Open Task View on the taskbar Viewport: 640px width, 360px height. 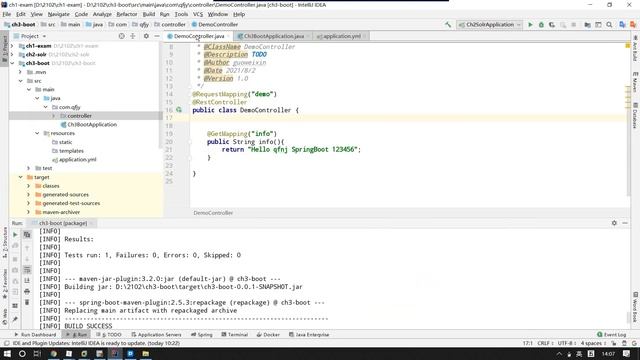[37, 353]
